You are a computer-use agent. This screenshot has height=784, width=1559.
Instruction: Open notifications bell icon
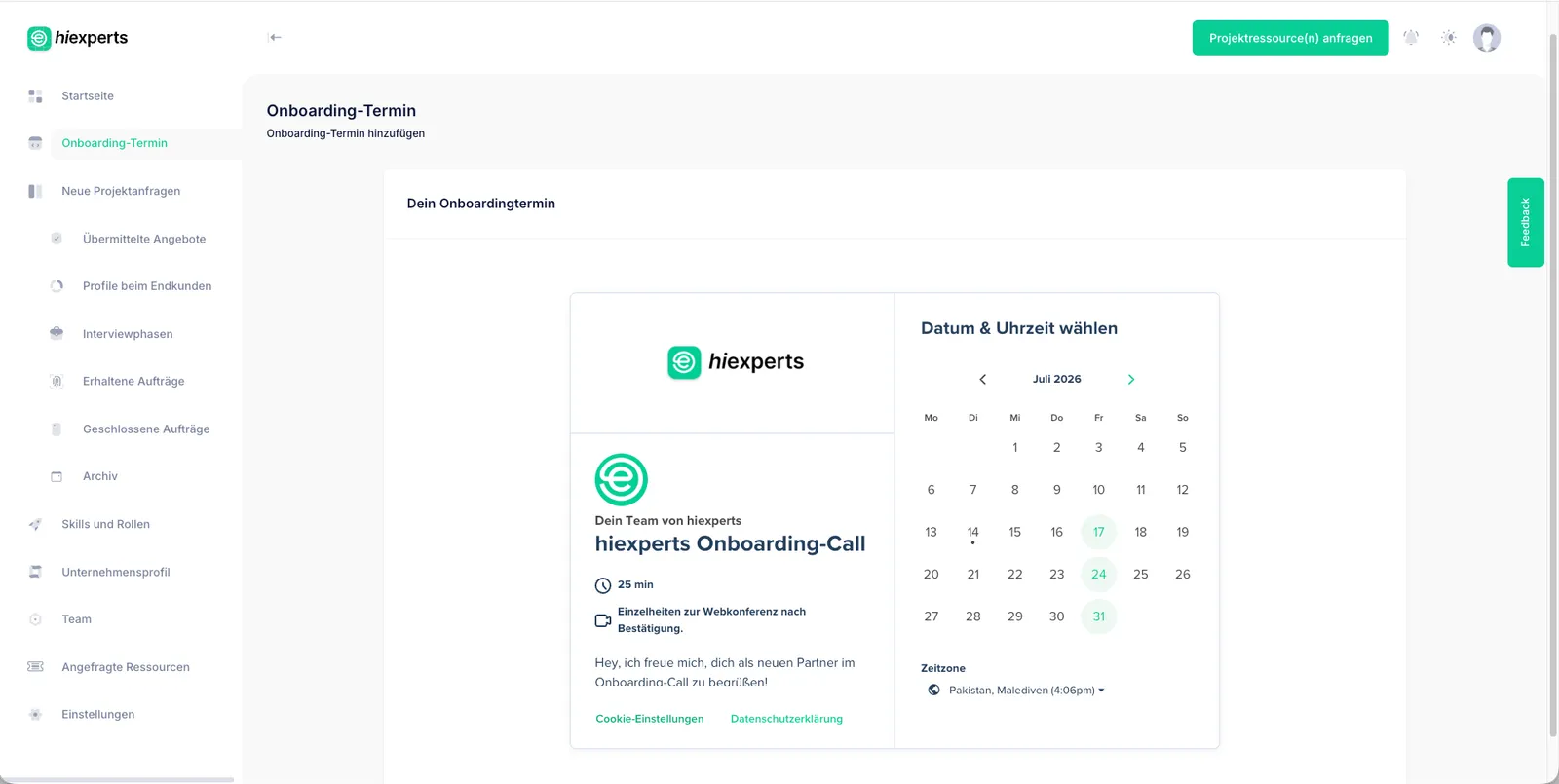point(1411,38)
